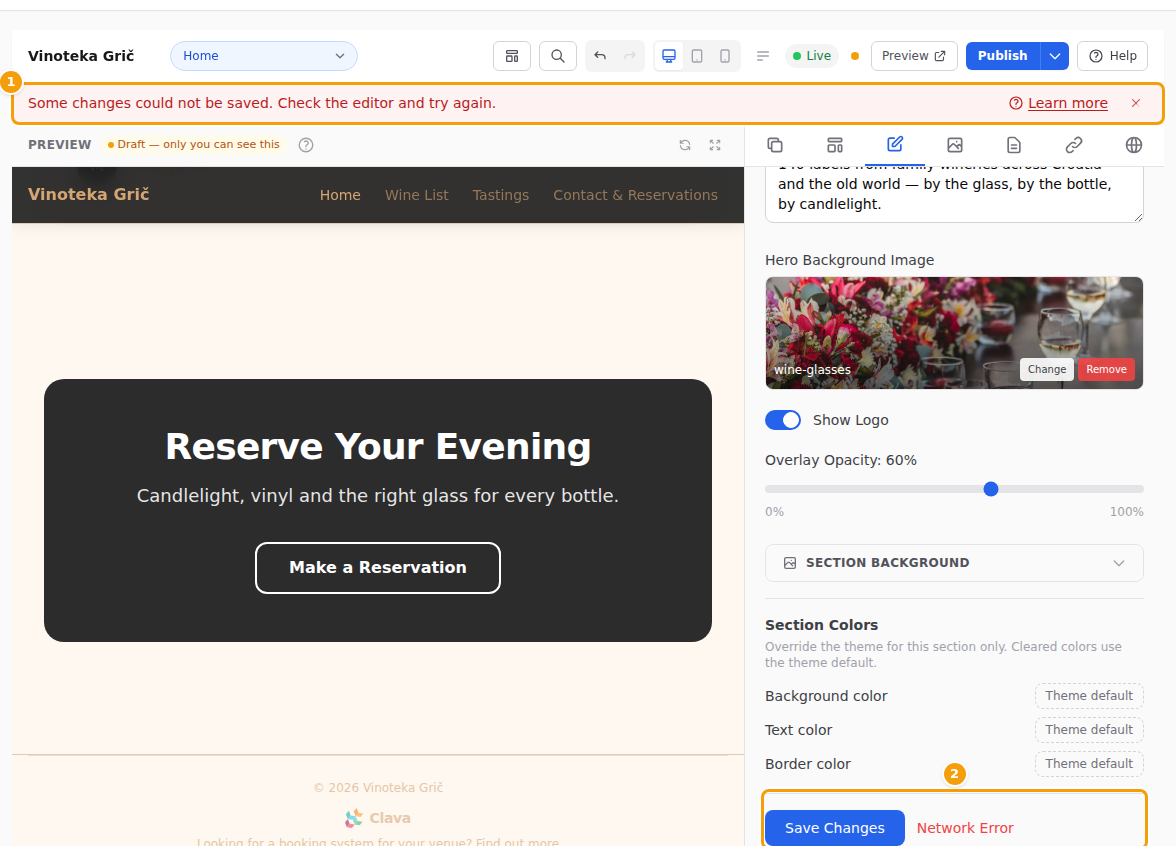Open the Publish options dropdown arrow
Screen dimensions: 1176x846
click(1054, 56)
